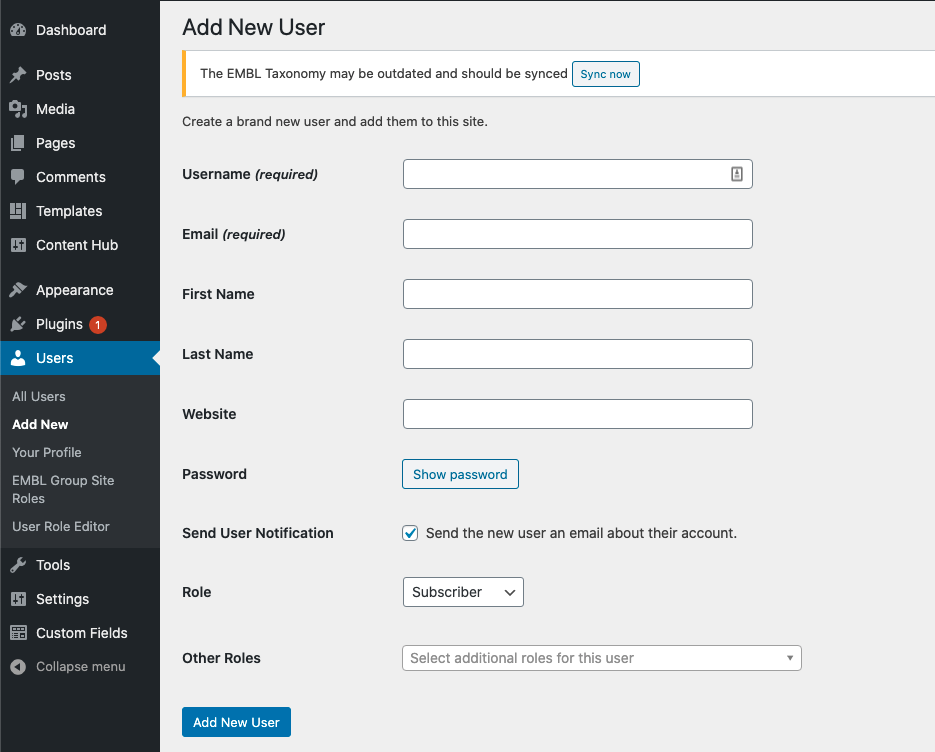
Task: Focus the Email input field
Action: click(x=577, y=234)
